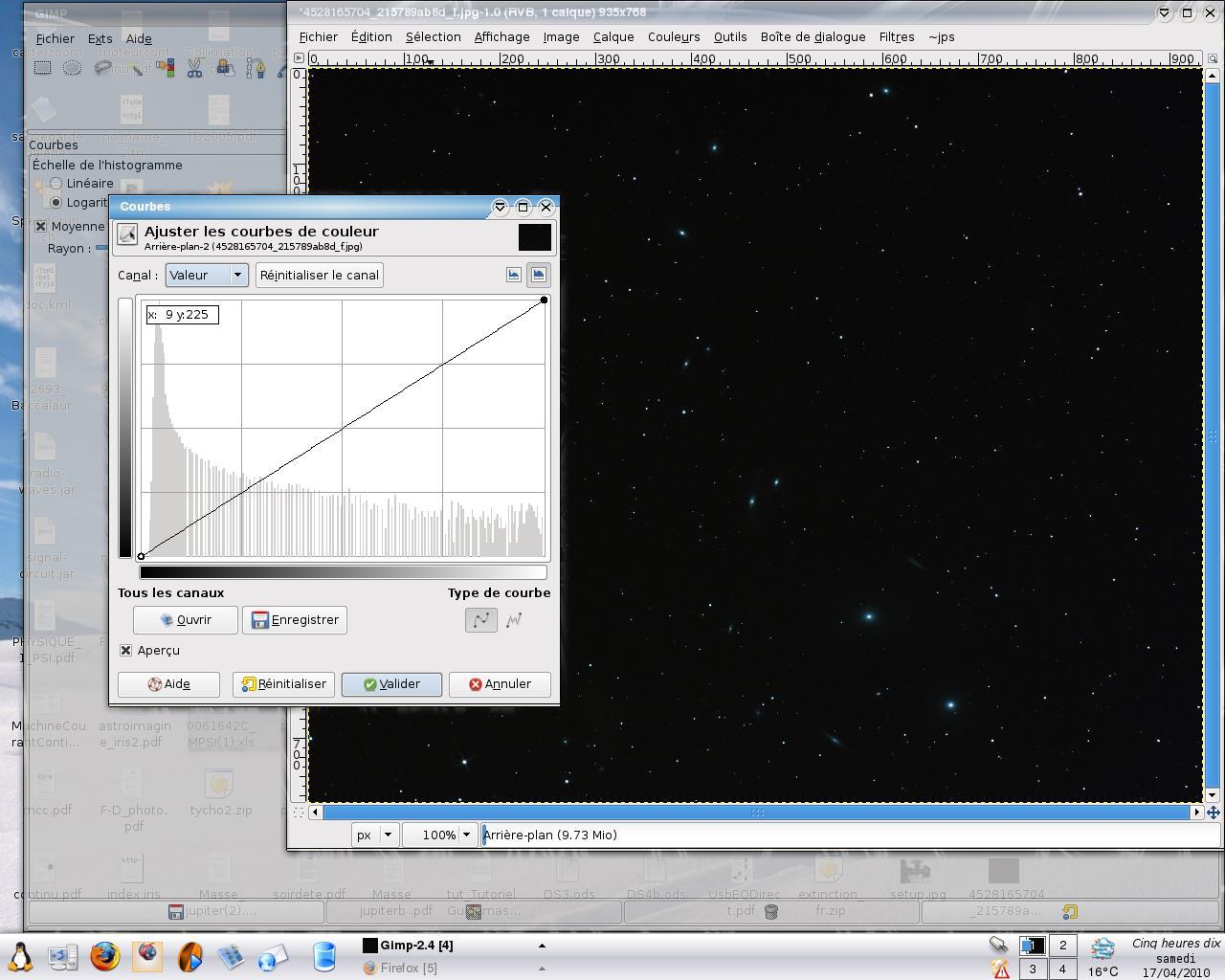Click the dark color preview swatch in dialog header
Viewport: 1225px width, 980px height.
point(535,236)
